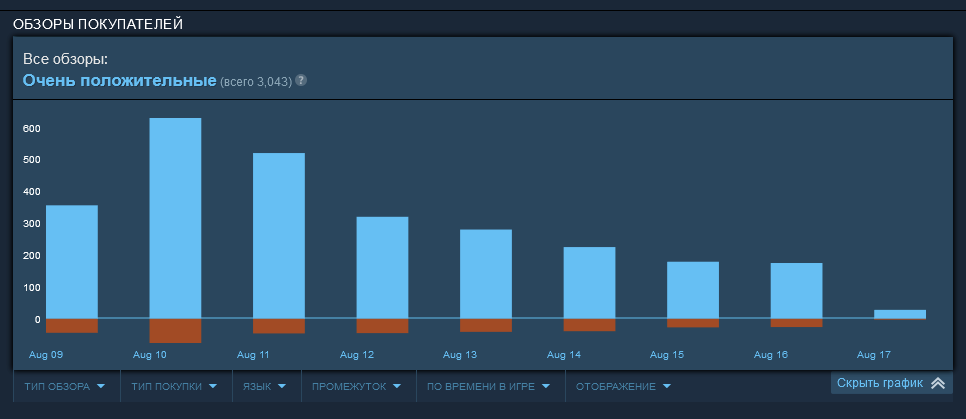Viewport: 966px width, 419px height.
Task: Select the Aug 11 negative orange bar
Action: tap(279, 327)
